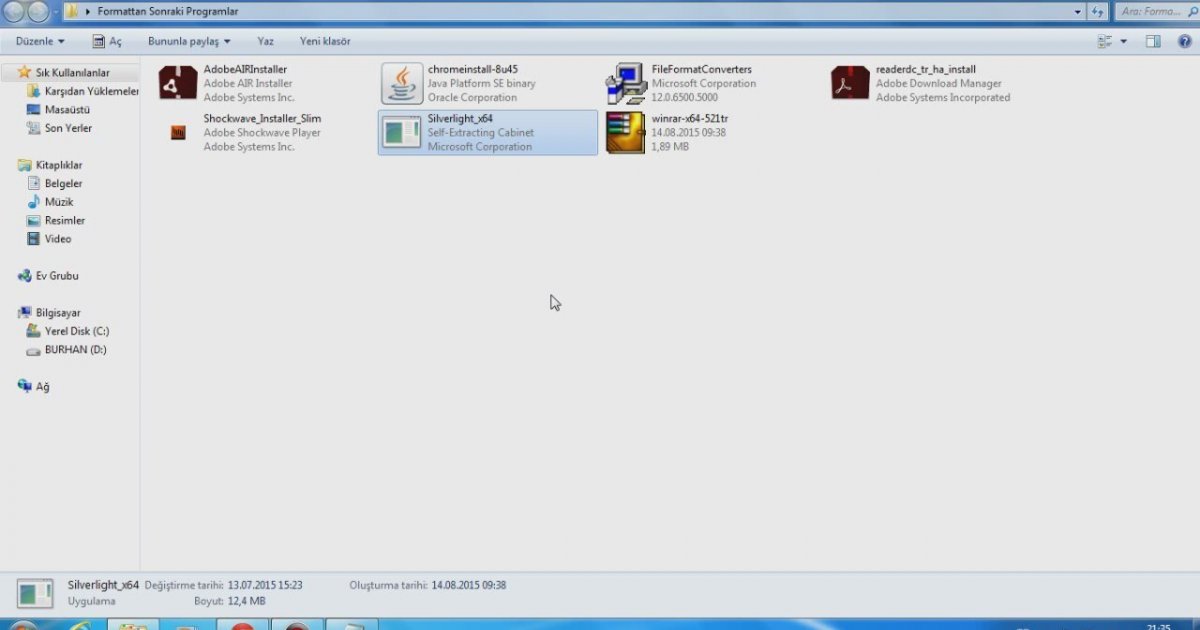Select the Silverlight_x64 file icon

pos(402,132)
